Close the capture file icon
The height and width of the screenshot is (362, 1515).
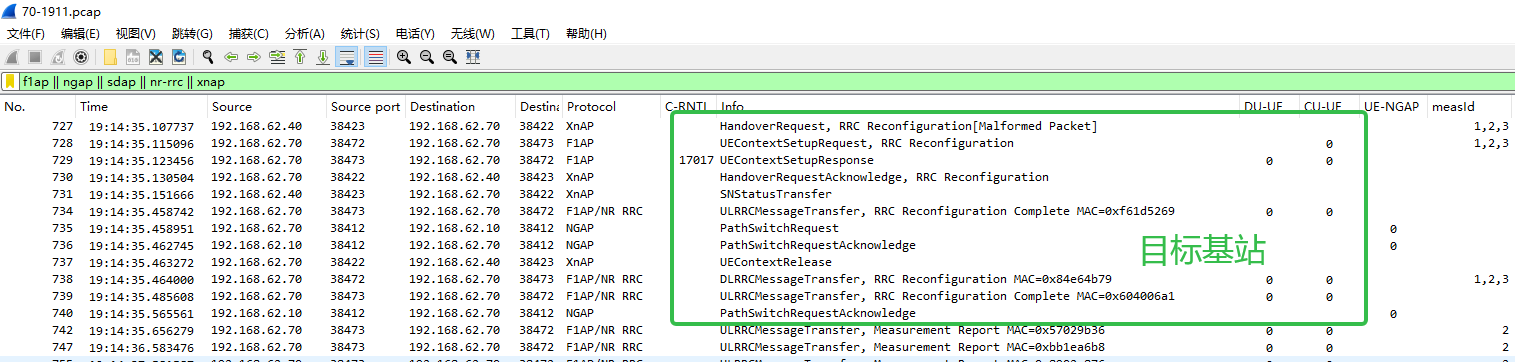pos(155,57)
